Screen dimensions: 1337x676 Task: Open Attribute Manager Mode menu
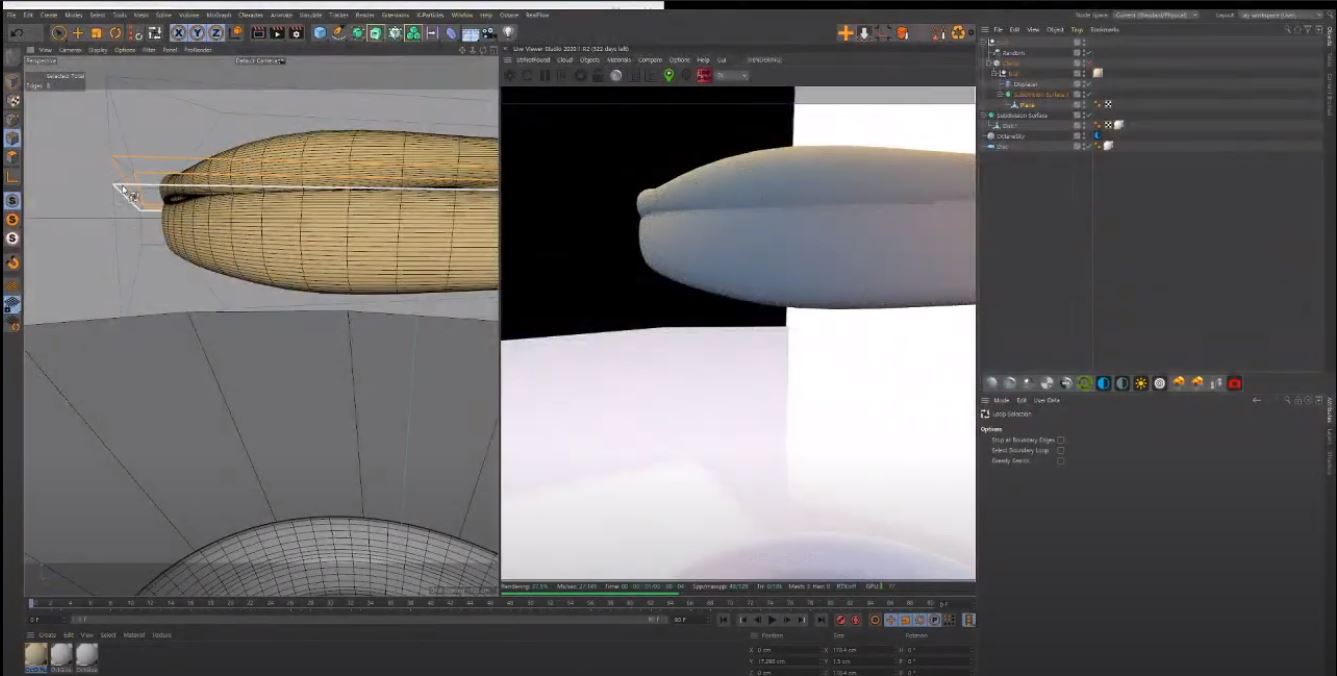click(x=1001, y=400)
